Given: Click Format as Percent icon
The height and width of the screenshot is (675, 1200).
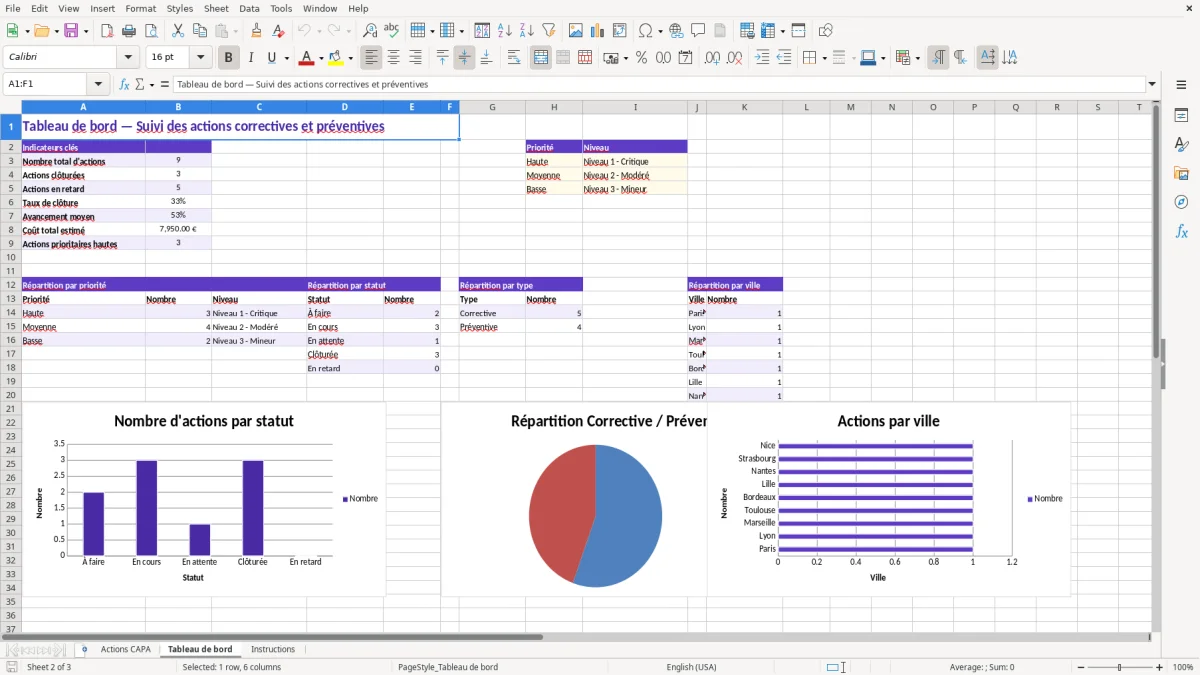Looking at the screenshot, I should (x=641, y=58).
